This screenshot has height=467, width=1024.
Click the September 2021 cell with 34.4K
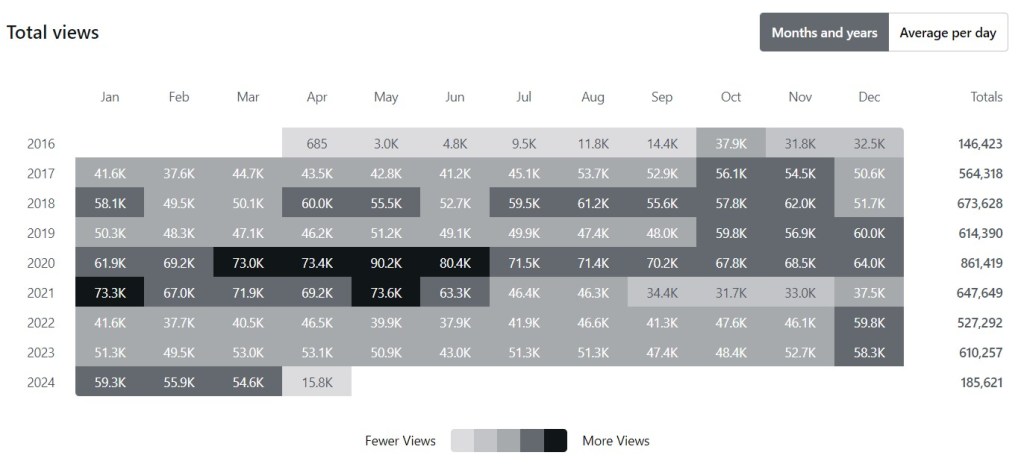[x=662, y=293]
